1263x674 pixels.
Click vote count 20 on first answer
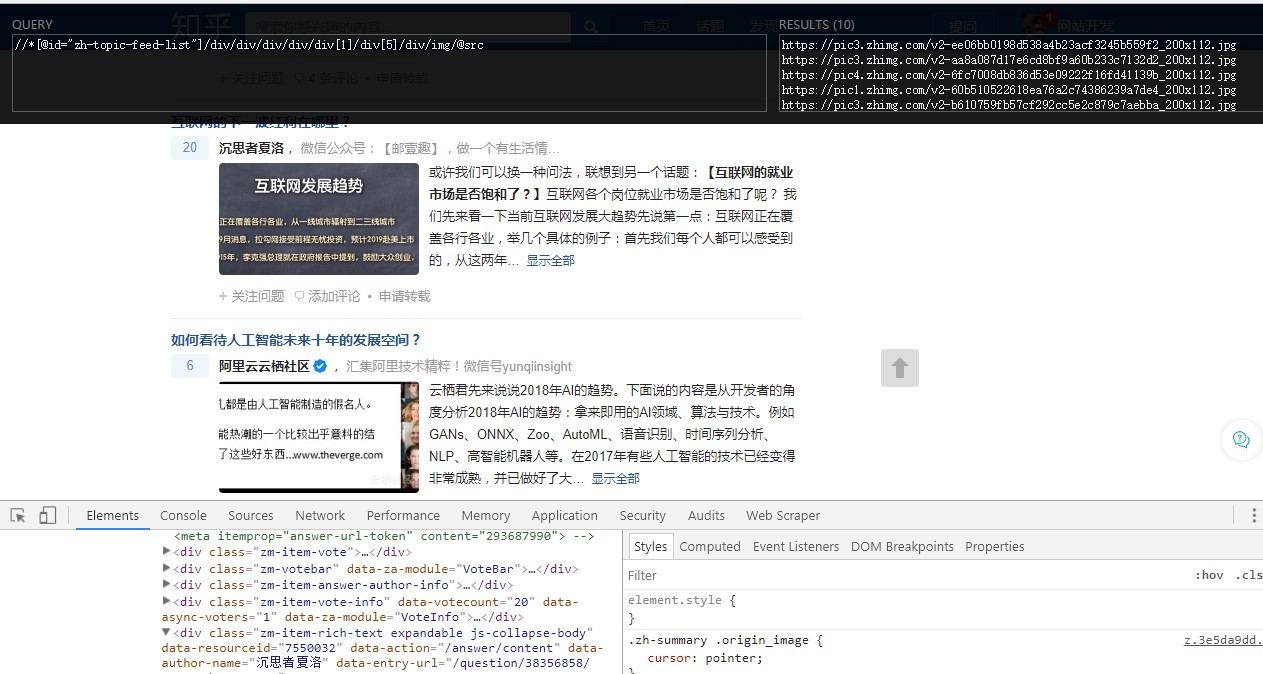190,148
